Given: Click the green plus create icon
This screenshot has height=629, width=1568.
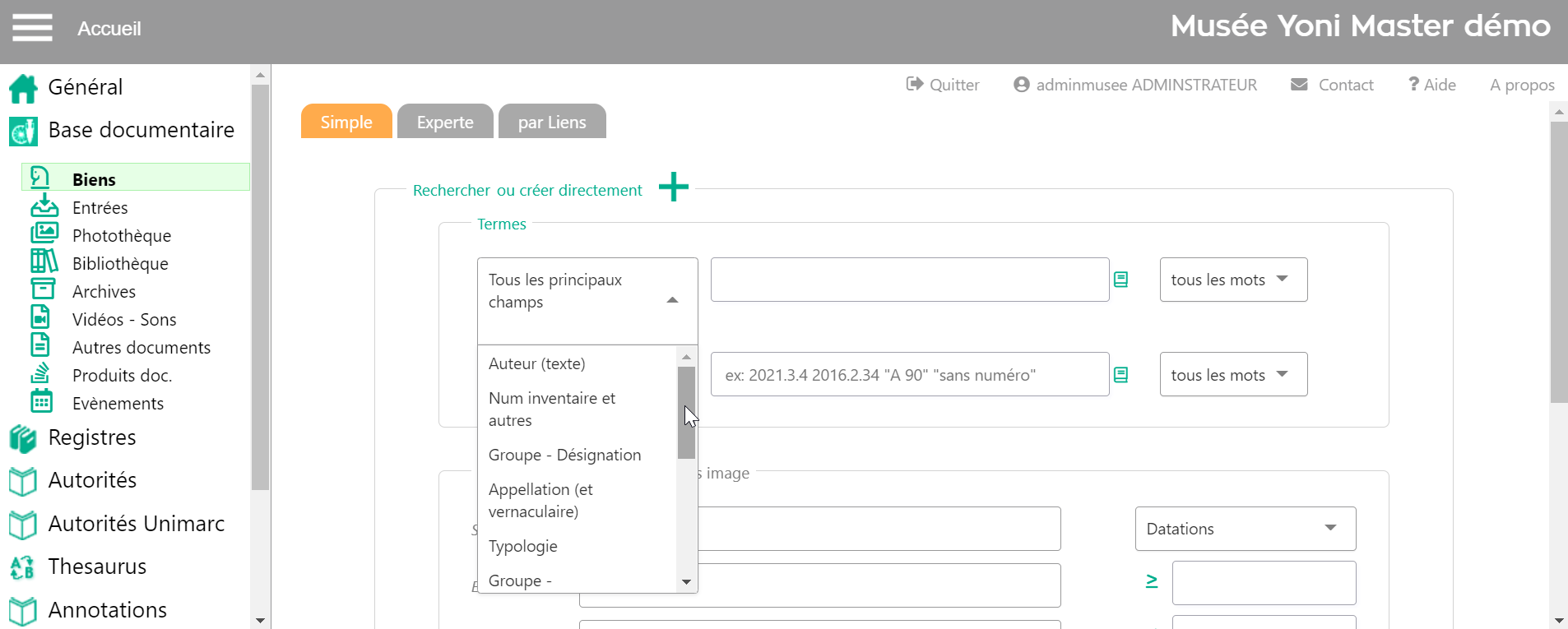Looking at the screenshot, I should coord(673,187).
